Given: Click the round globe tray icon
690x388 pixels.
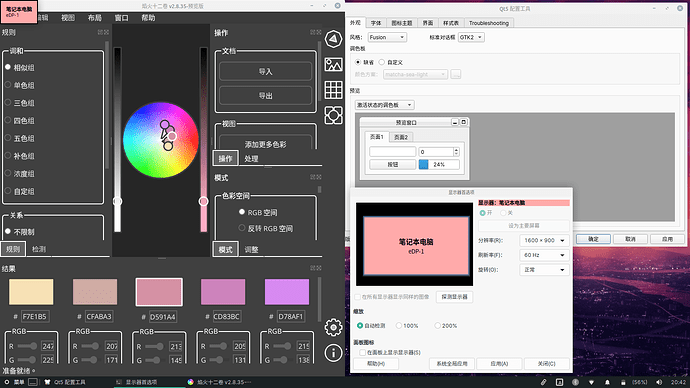Looking at the screenshot, I should click(576, 382).
